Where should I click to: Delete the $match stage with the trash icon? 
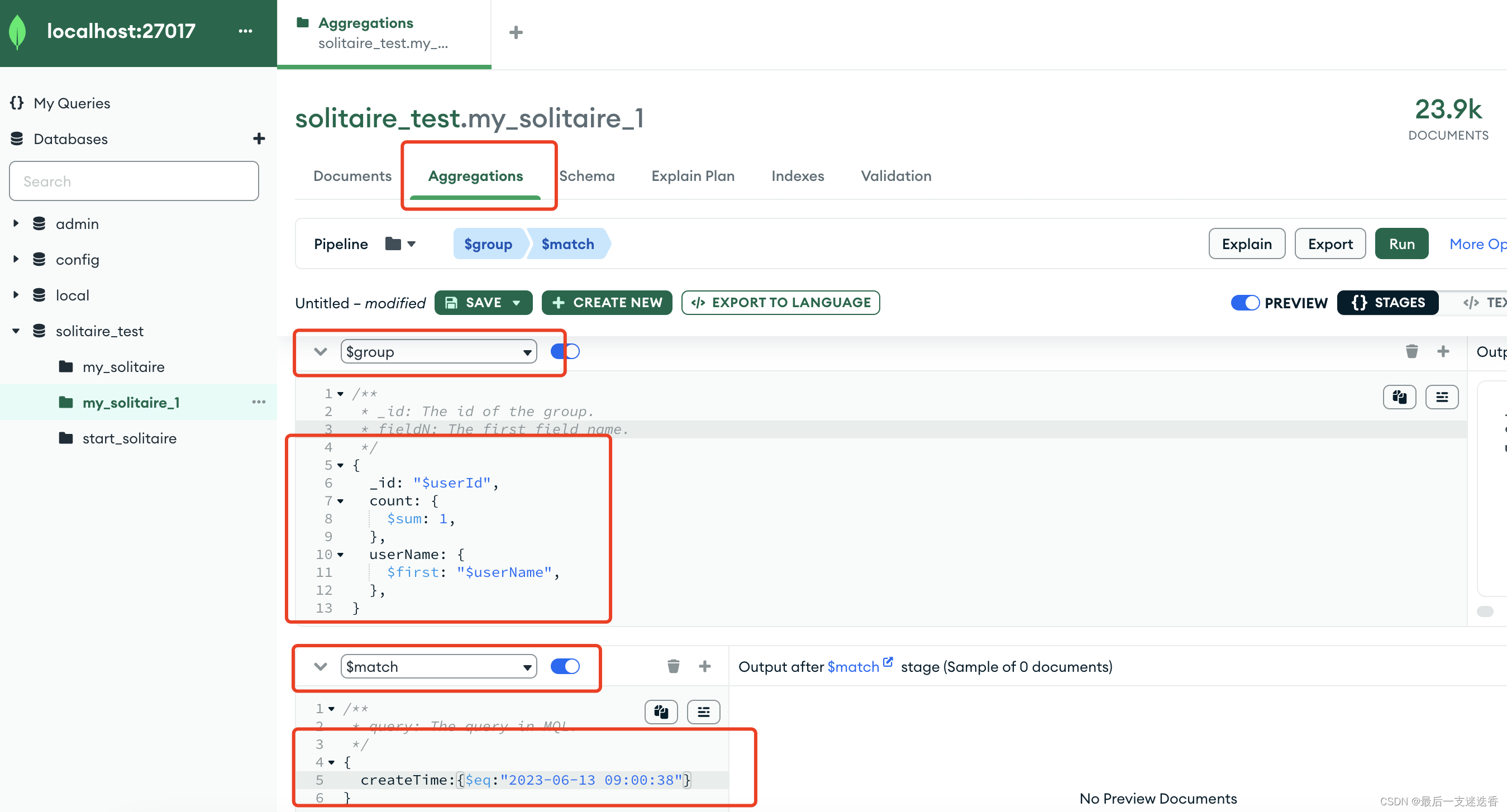[674, 666]
